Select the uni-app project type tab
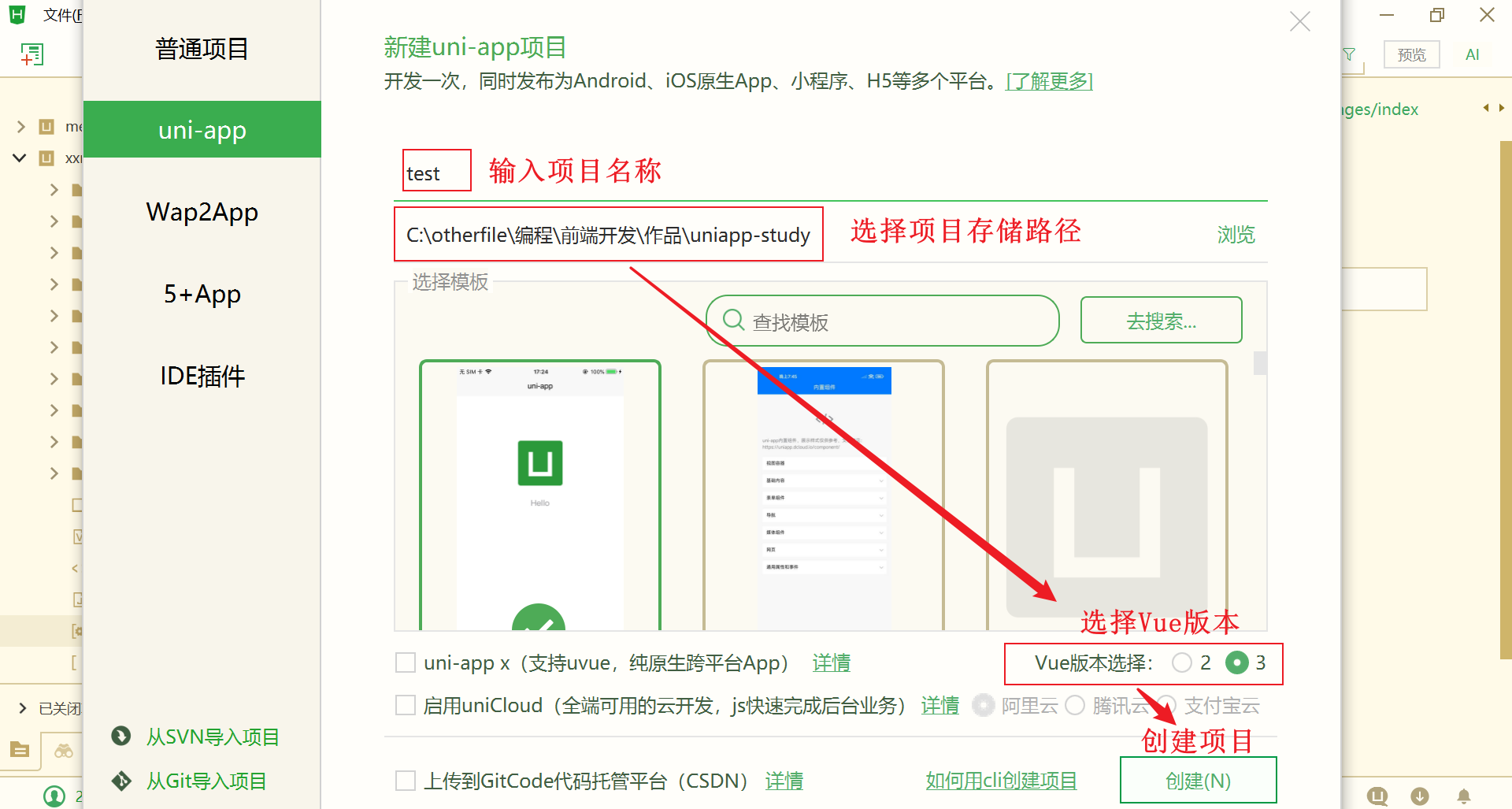The width and height of the screenshot is (1512, 809). [202, 129]
